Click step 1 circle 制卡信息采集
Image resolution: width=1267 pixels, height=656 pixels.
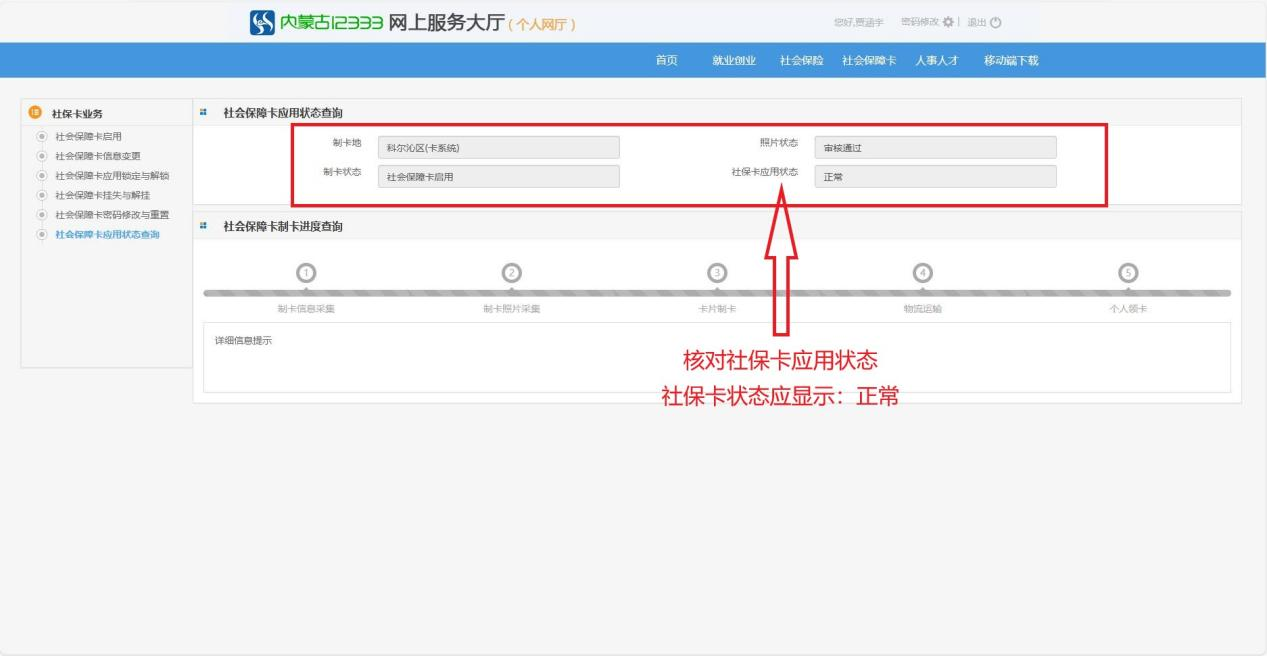306,272
